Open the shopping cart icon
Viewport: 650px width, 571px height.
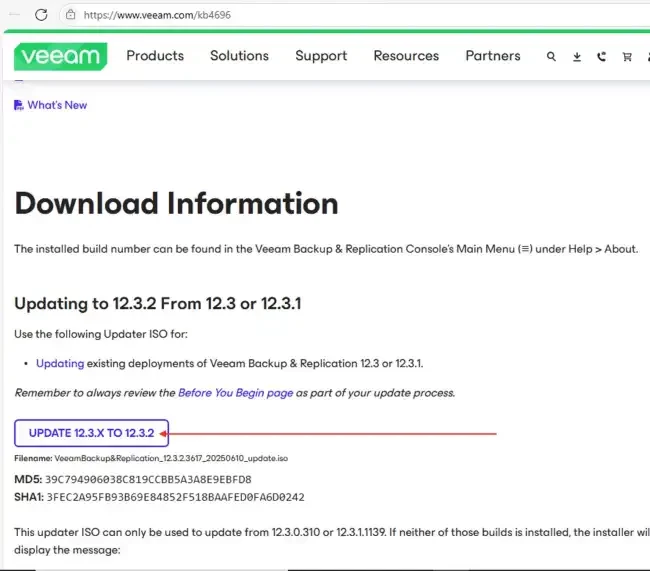tap(627, 57)
